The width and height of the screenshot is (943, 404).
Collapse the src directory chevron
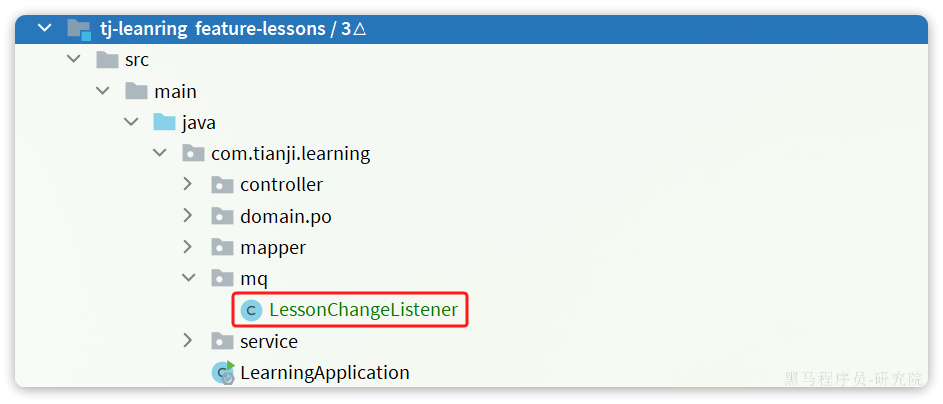pyautogui.click(x=73, y=59)
